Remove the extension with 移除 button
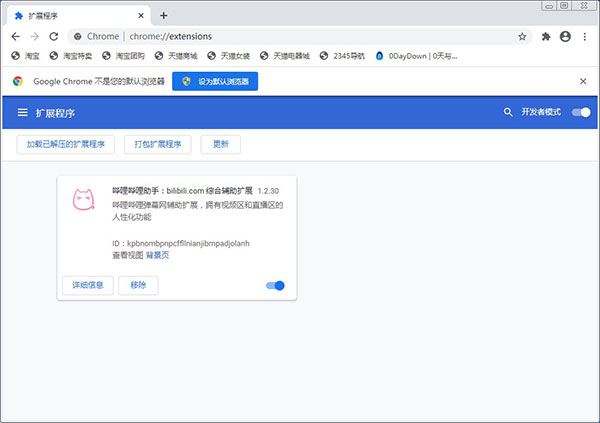The width and height of the screenshot is (600, 423). coord(138,286)
